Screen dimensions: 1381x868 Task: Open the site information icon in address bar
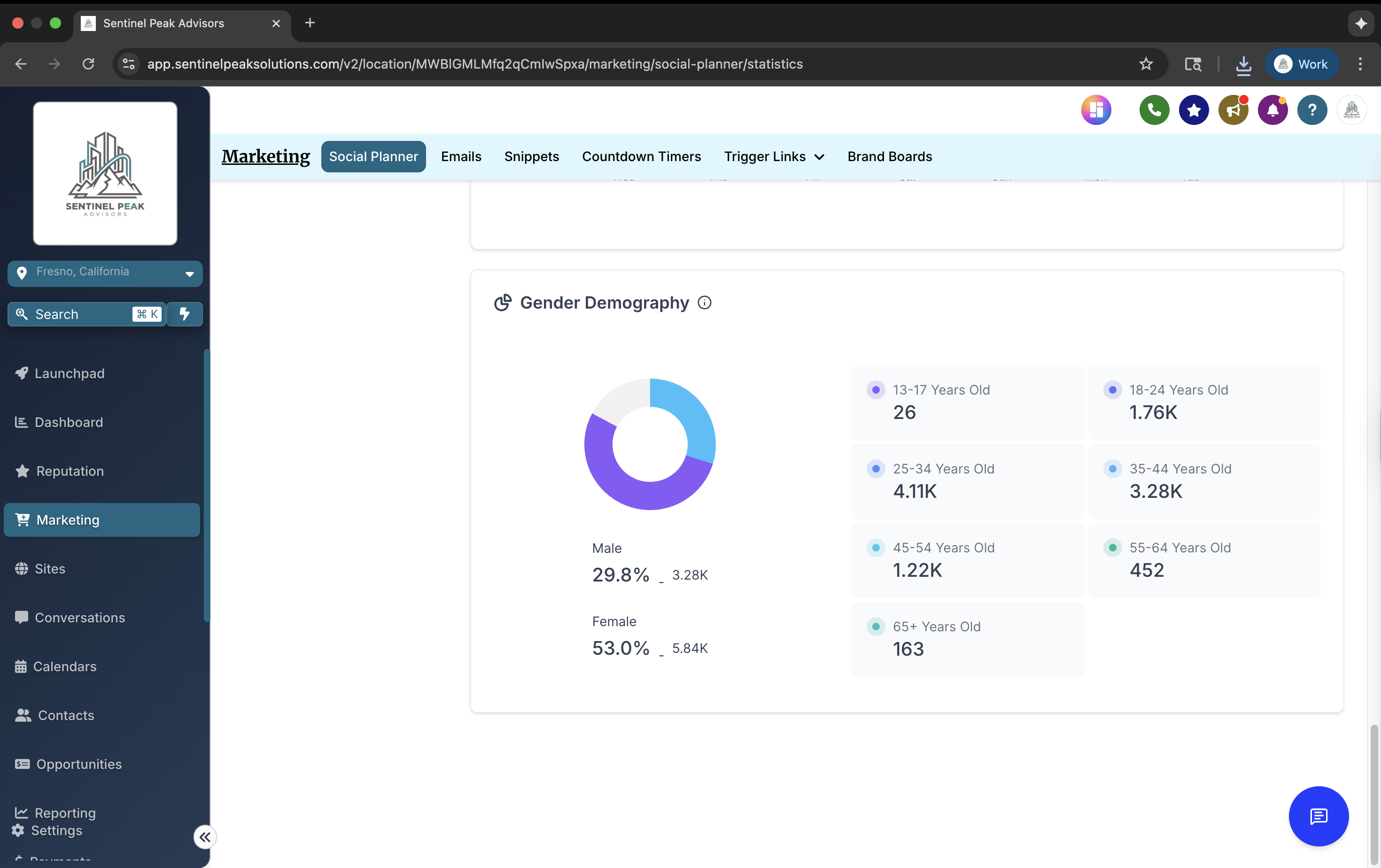(x=129, y=63)
